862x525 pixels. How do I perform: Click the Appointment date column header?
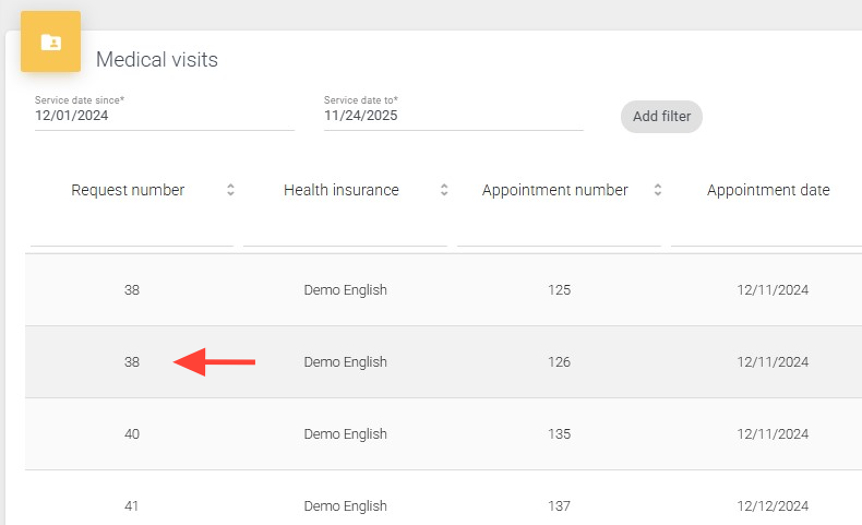(x=768, y=190)
